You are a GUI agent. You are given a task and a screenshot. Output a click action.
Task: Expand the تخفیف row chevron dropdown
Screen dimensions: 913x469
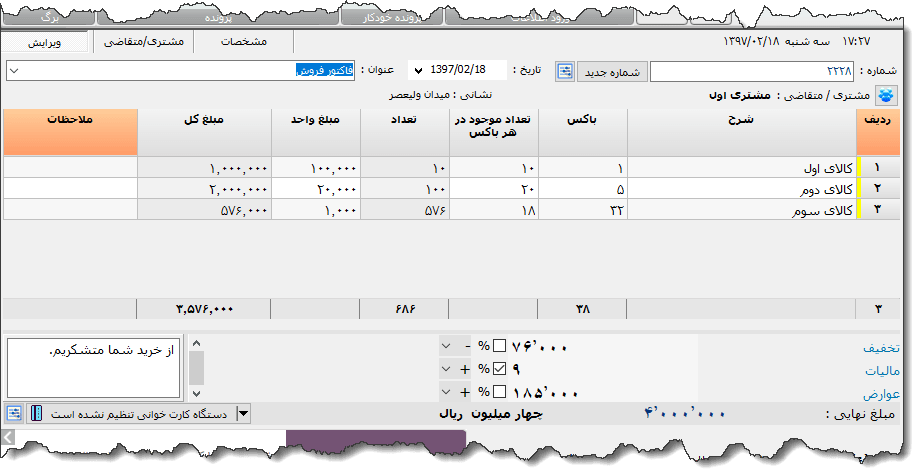pyautogui.click(x=447, y=346)
